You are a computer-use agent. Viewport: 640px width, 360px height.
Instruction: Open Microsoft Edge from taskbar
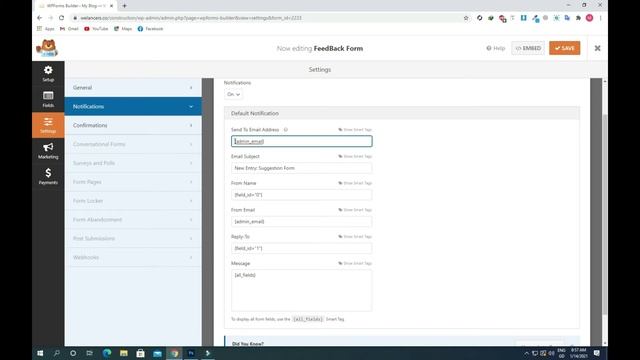(x=107, y=353)
